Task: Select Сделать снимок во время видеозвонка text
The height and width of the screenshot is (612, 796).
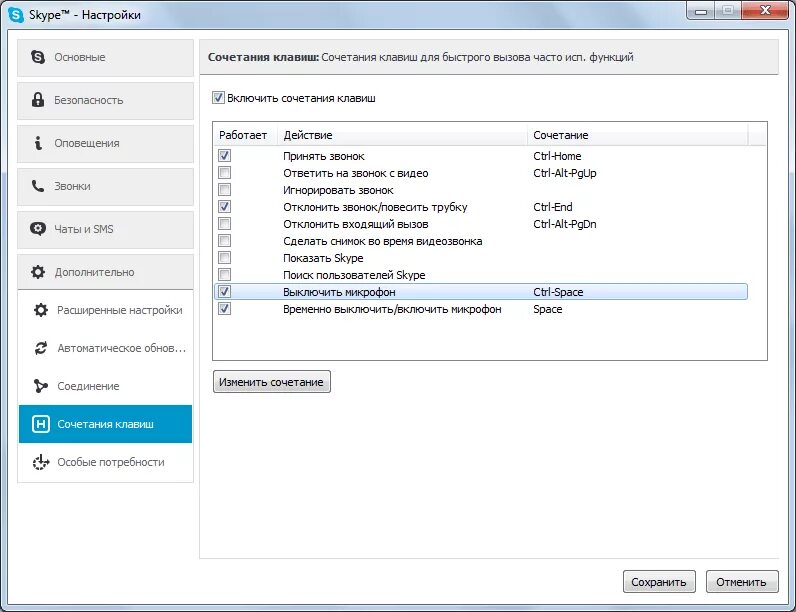Action: point(383,241)
